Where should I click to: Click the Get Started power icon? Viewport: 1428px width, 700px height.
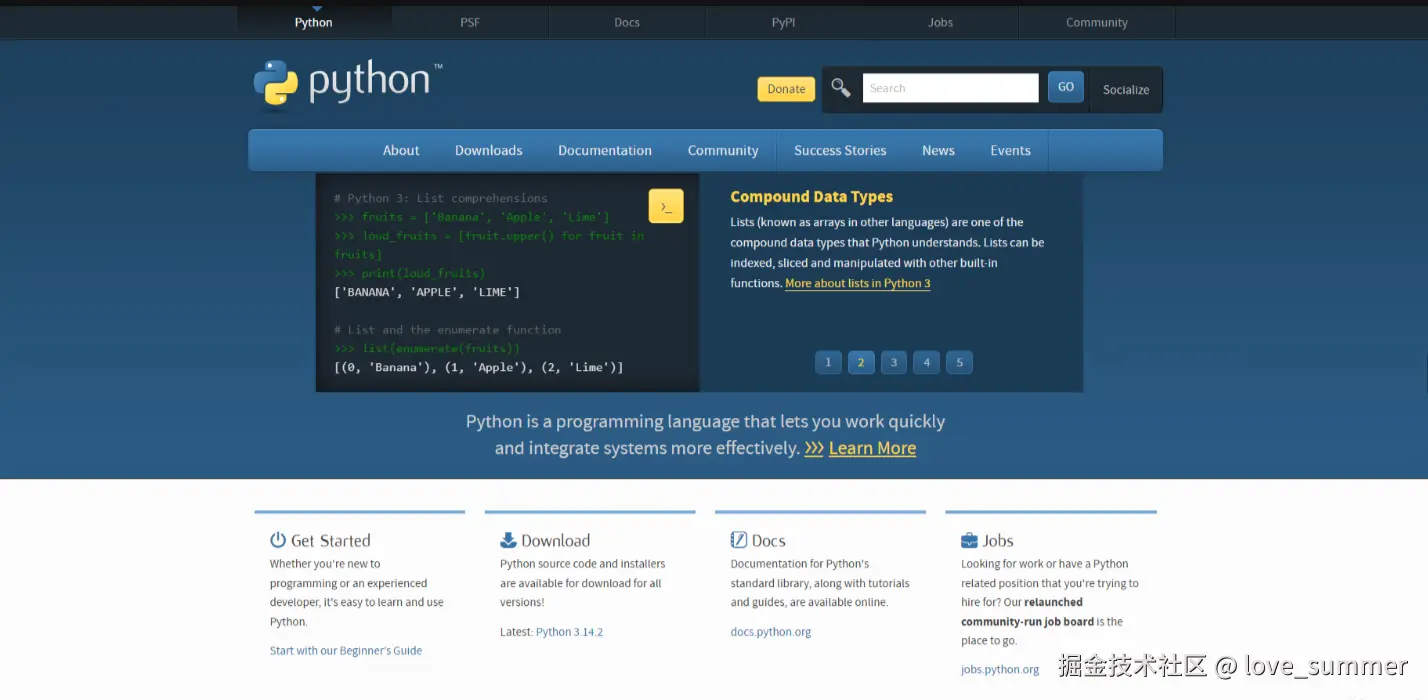[278, 540]
